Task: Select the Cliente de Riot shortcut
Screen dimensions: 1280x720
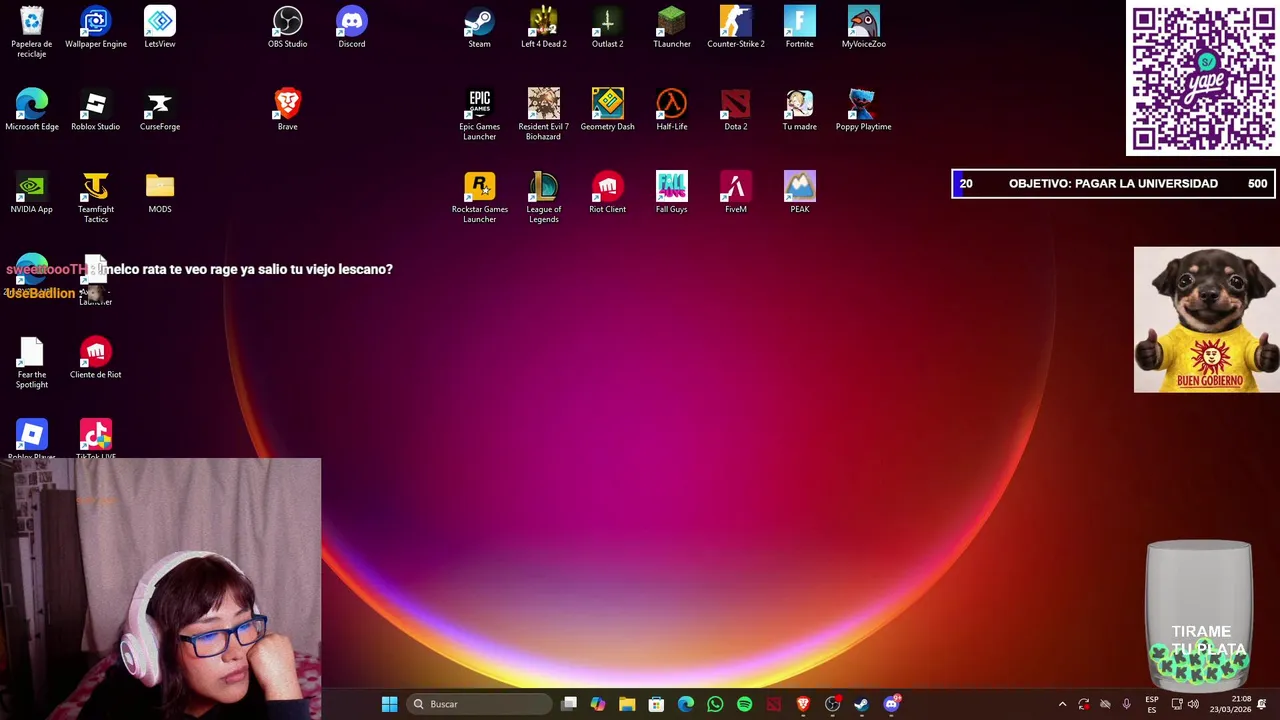Action: click(x=96, y=358)
